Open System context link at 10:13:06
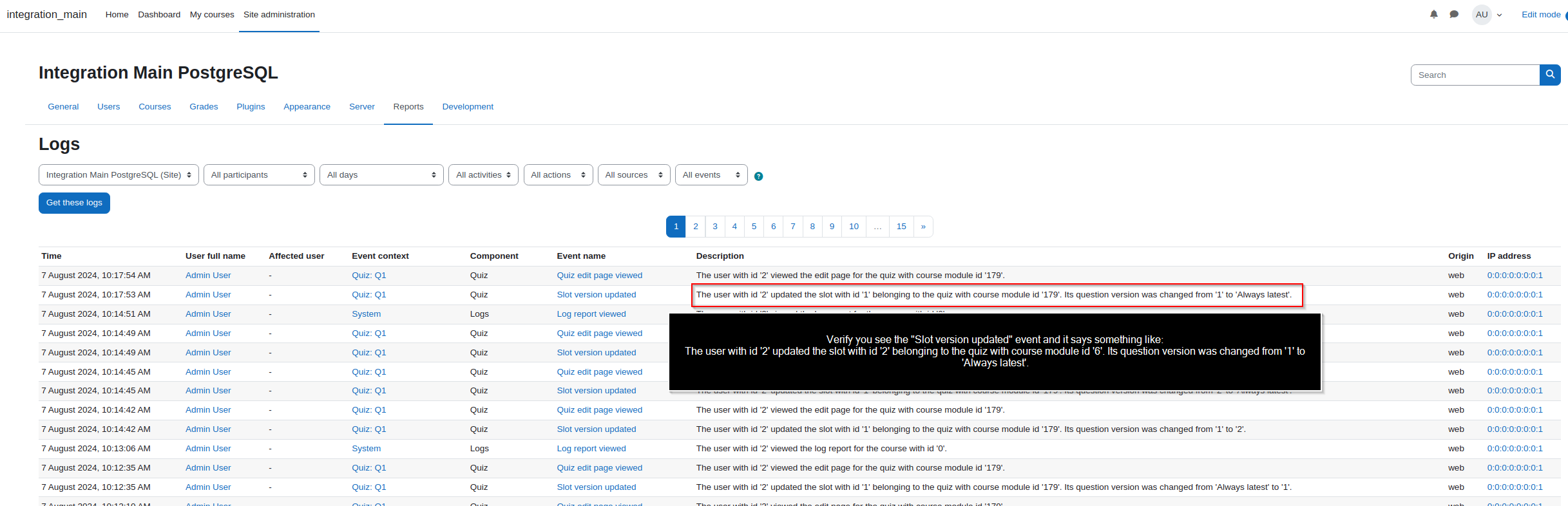 point(367,449)
